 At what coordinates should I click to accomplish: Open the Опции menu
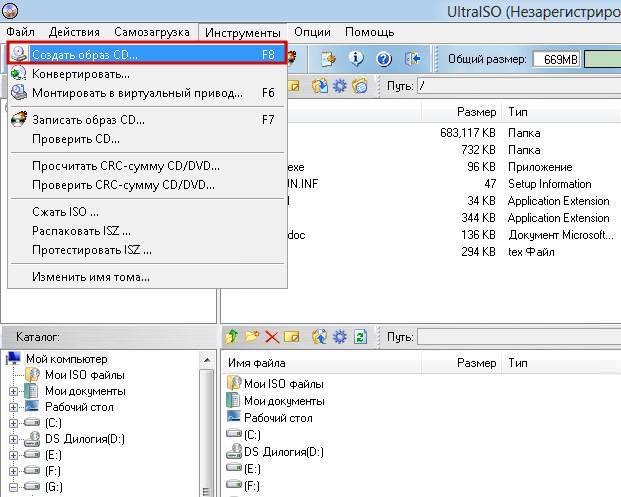[312, 32]
